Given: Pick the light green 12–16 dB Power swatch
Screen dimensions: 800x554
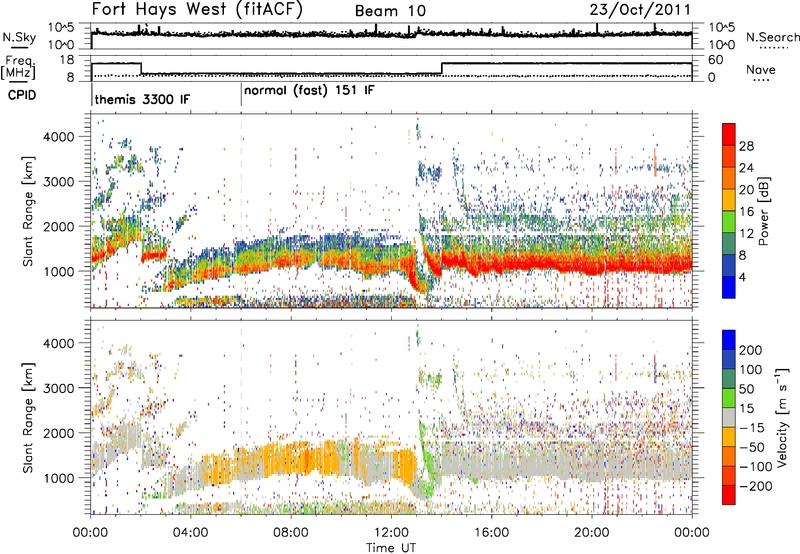Looking at the screenshot, I should (x=729, y=221).
